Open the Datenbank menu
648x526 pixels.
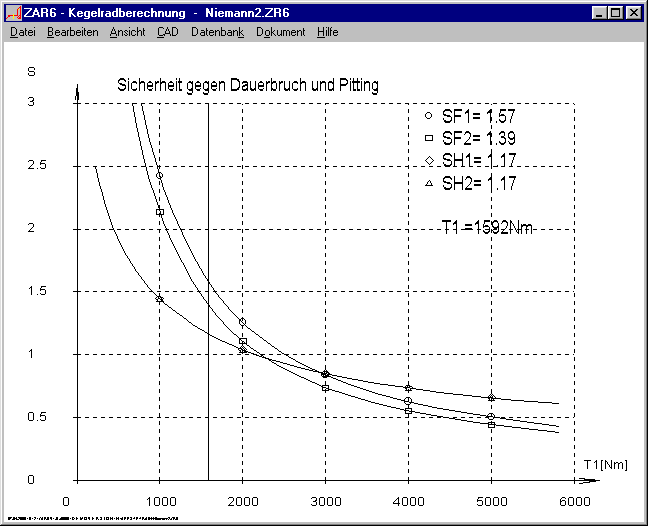pos(217,32)
